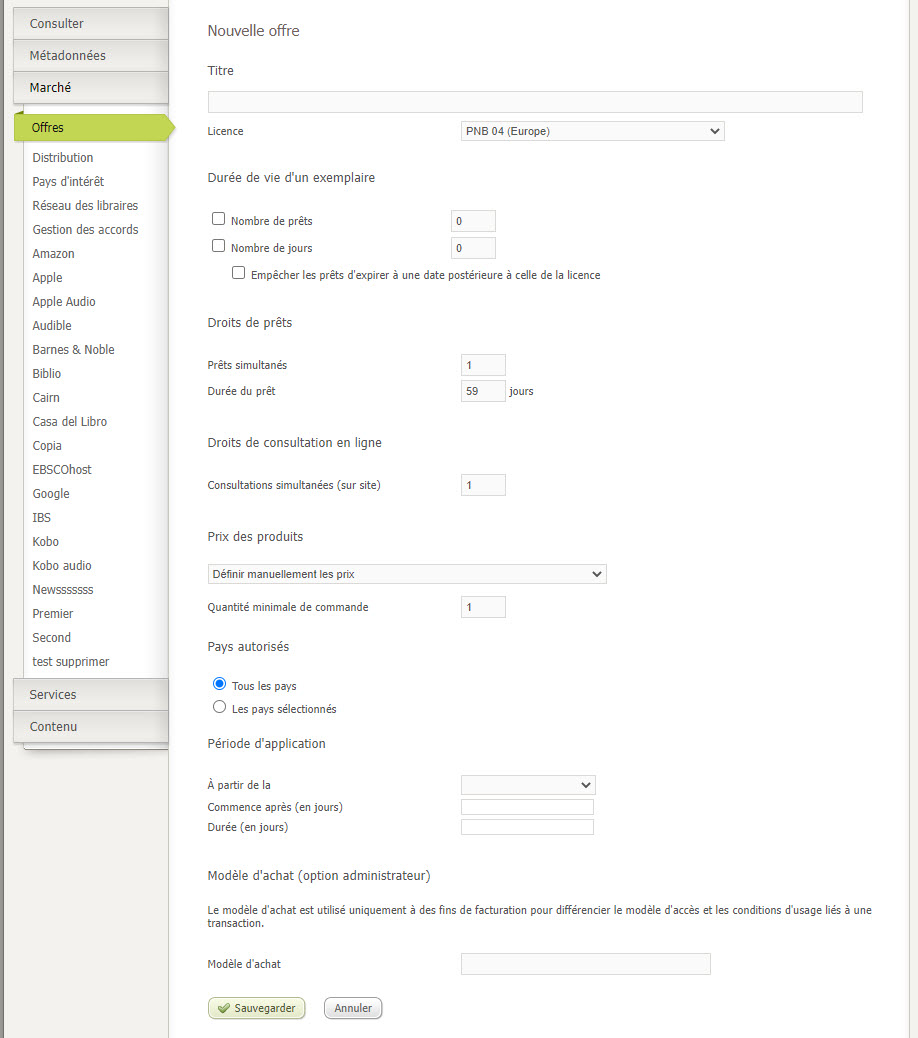Click the Titre text input field
This screenshot has width=918, height=1038.
(x=535, y=102)
